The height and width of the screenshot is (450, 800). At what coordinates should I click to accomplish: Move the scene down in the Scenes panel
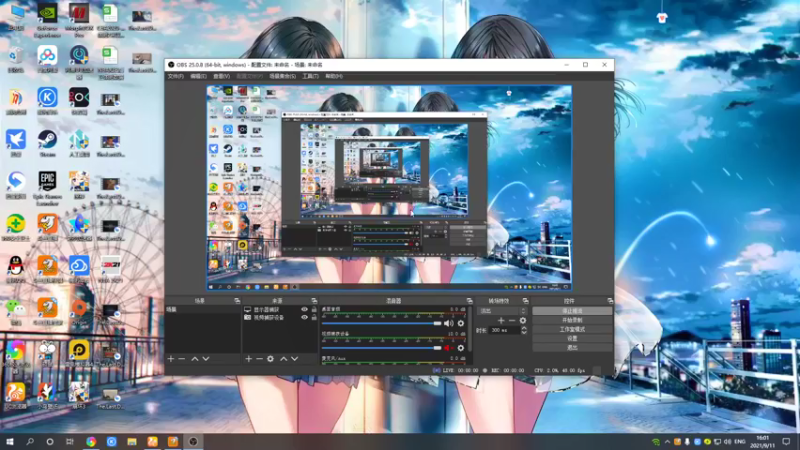point(206,359)
